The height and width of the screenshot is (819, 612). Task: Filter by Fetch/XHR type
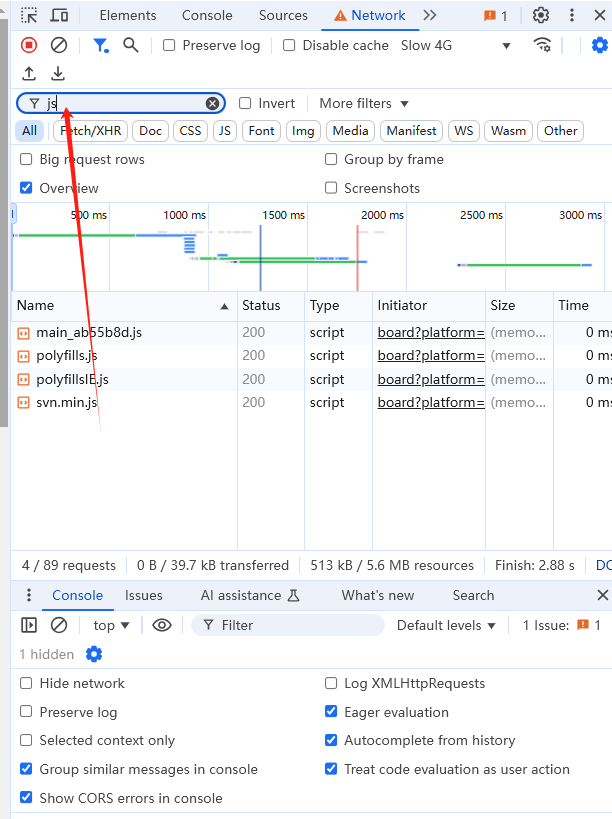tap(91, 131)
